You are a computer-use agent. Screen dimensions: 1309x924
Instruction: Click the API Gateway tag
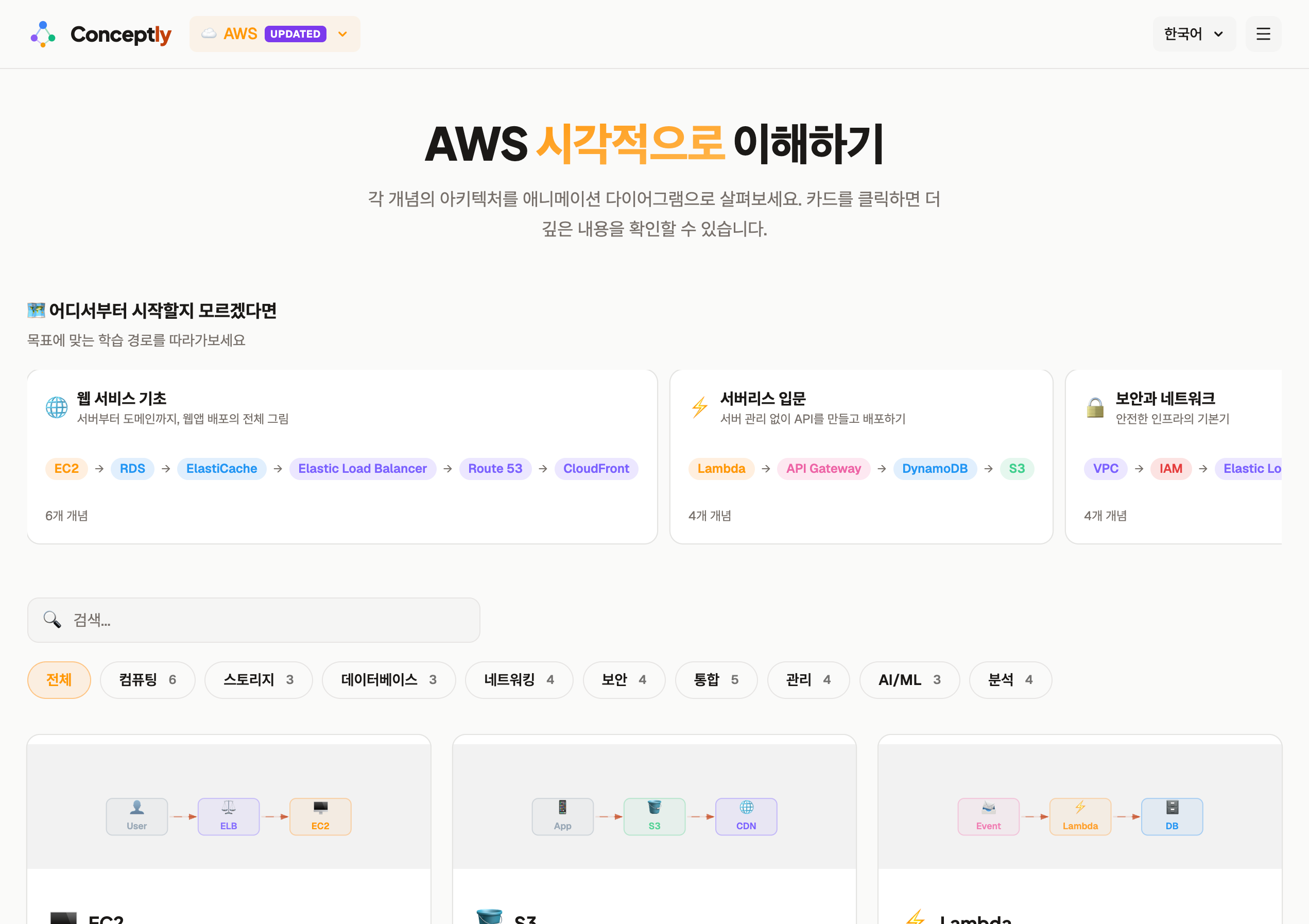(823, 468)
